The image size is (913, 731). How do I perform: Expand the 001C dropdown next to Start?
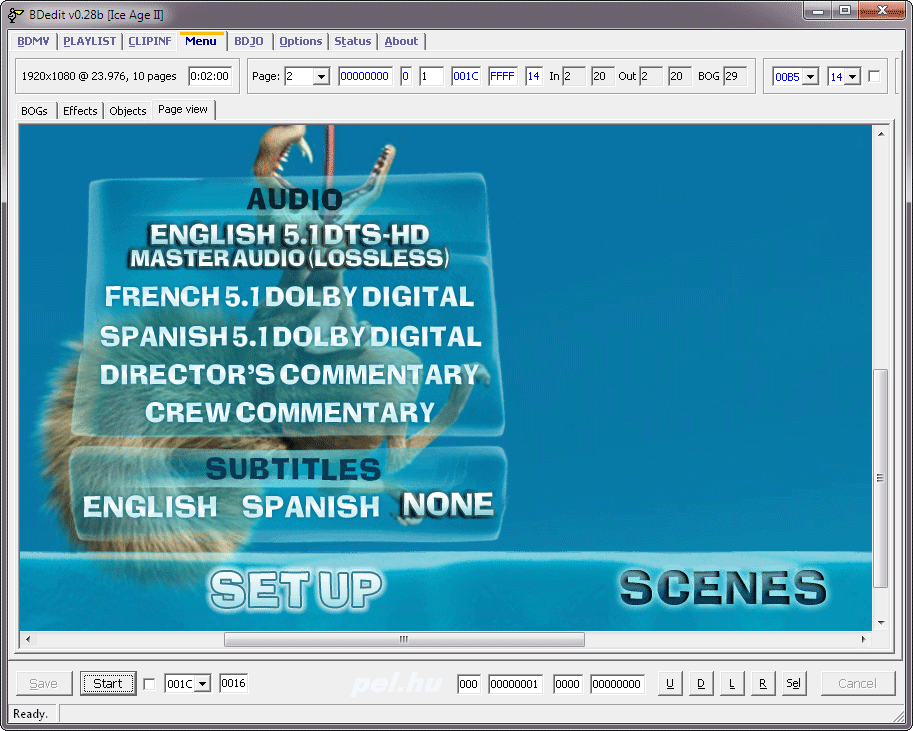click(202, 684)
